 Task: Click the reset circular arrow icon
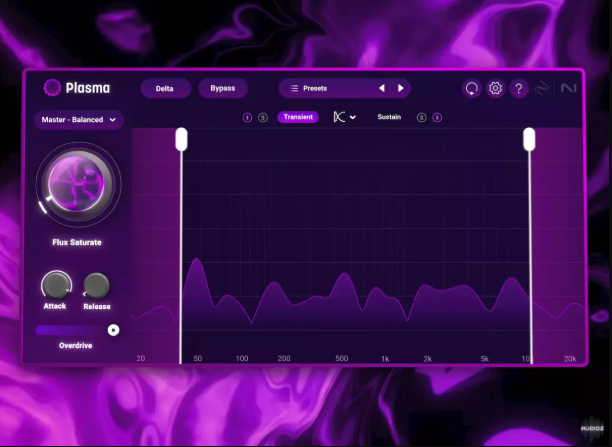tap(472, 89)
